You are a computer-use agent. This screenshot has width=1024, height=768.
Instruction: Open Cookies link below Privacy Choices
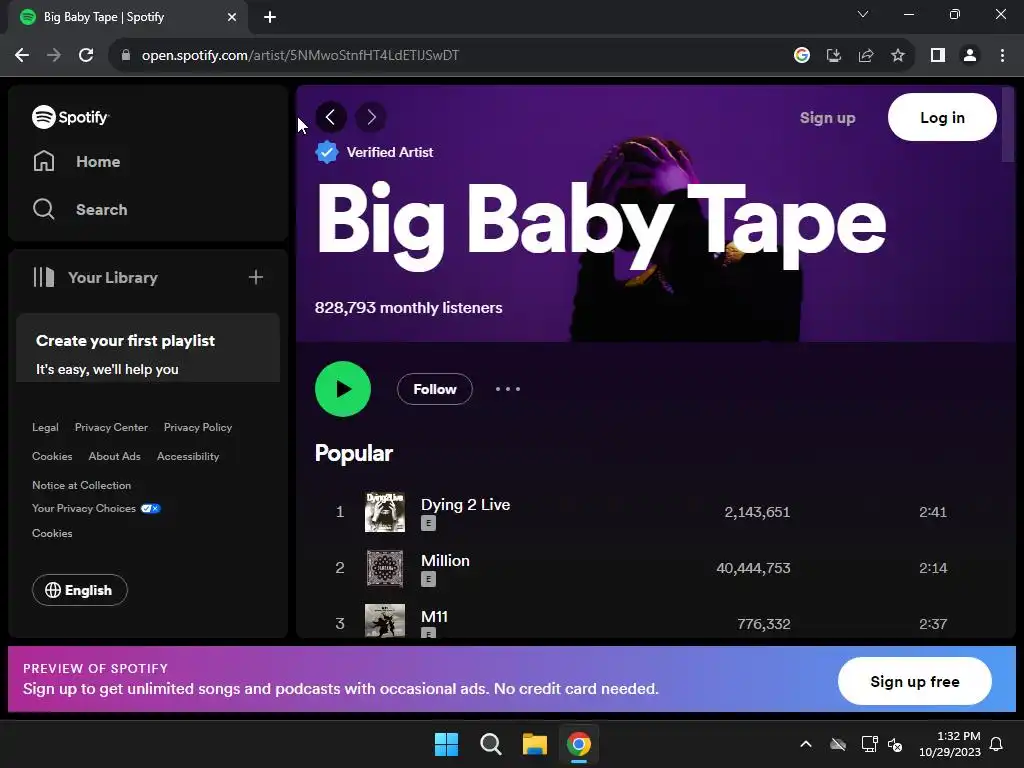click(52, 534)
